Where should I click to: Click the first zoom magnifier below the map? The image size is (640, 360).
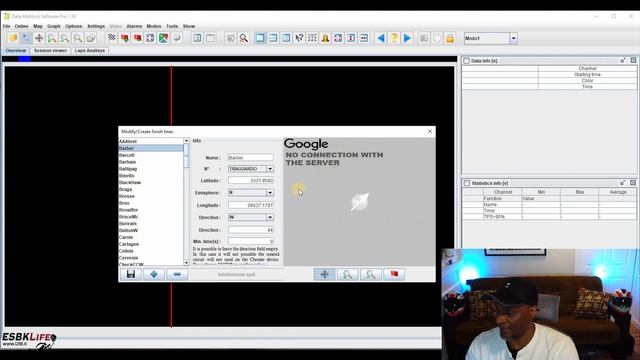pyautogui.click(x=347, y=274)
